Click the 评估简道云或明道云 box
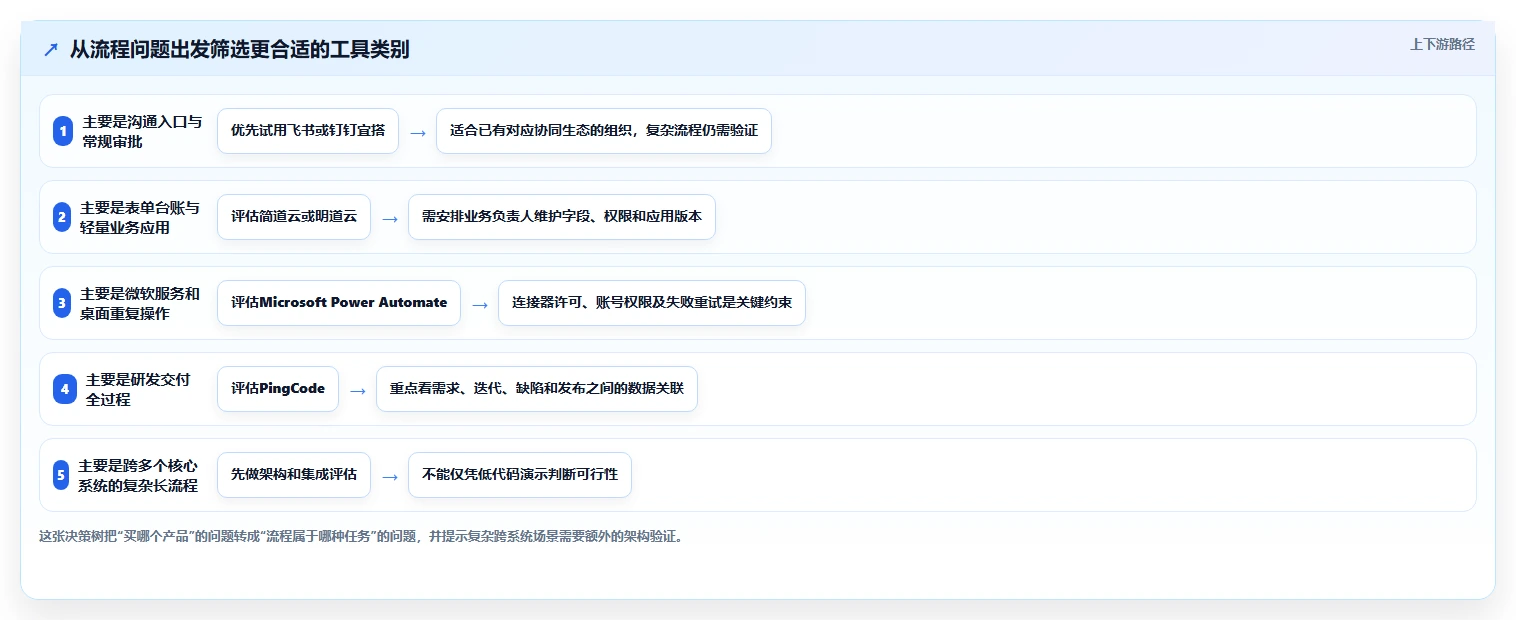 [294, 217]
